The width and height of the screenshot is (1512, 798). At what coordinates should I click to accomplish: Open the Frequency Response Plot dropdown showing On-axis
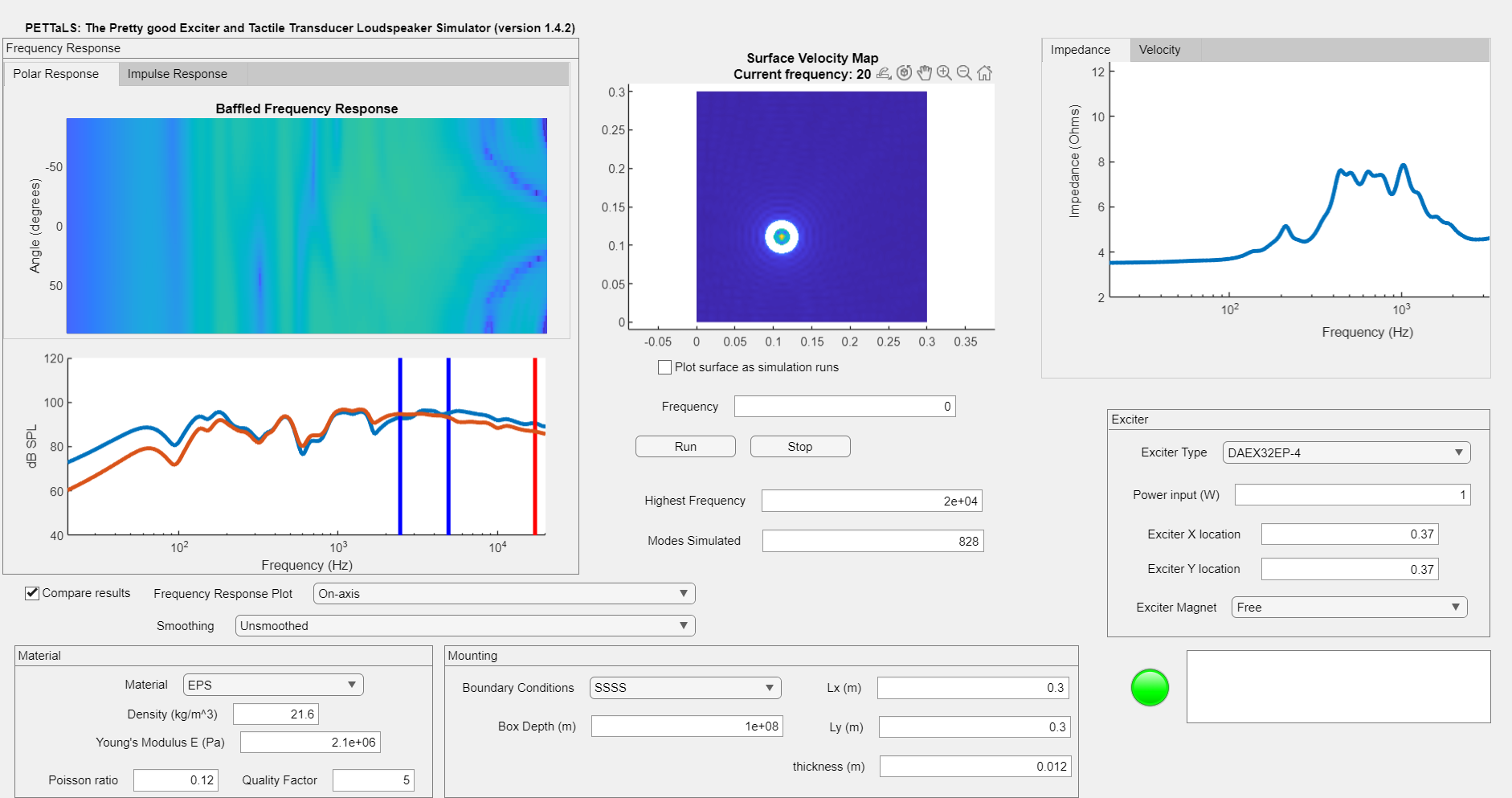(x=504, y=594)
